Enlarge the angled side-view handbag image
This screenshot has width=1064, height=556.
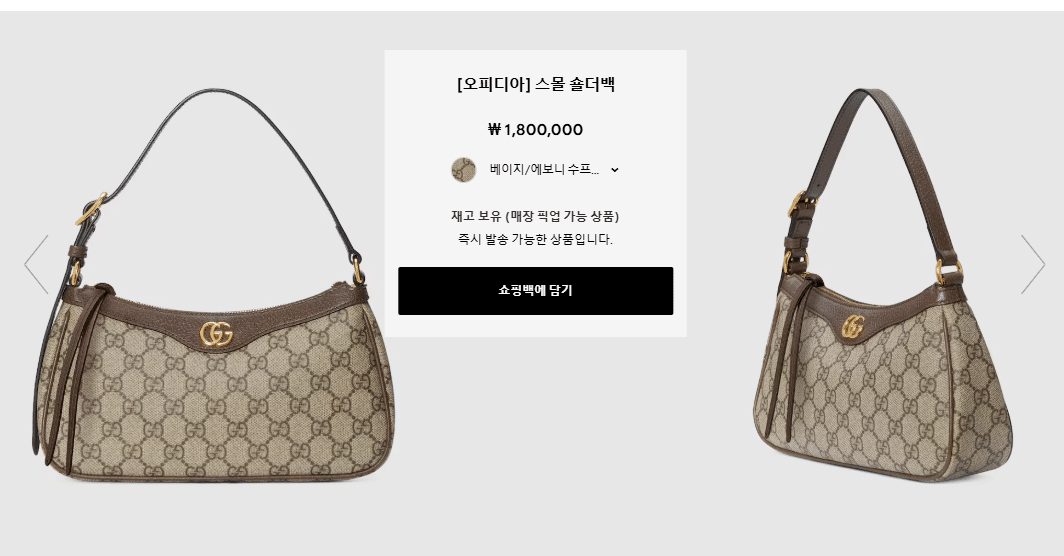pyautogui.click(x=884, y=285)
